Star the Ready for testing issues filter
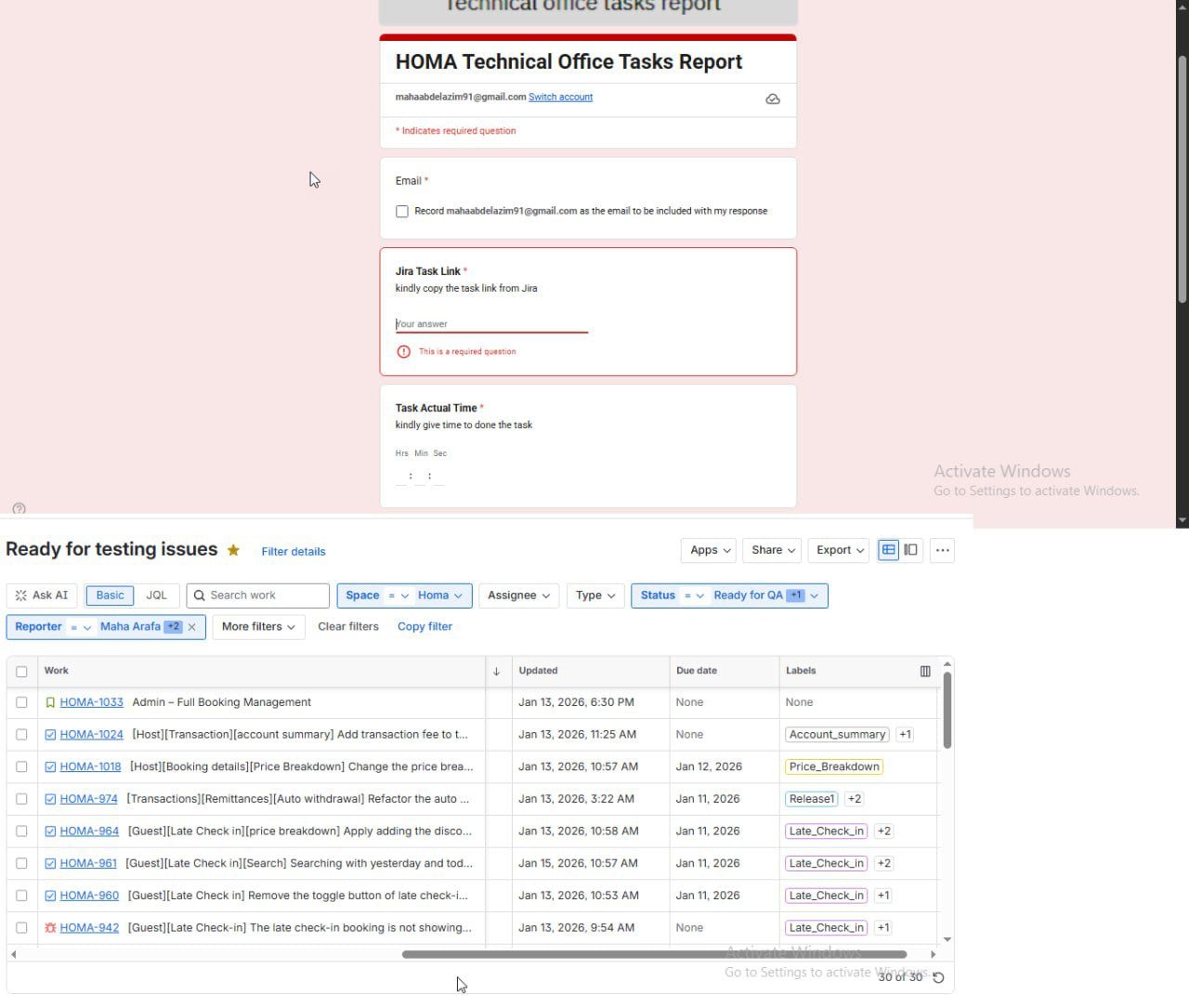The image size is (1189, 1008). click(233, 550)
